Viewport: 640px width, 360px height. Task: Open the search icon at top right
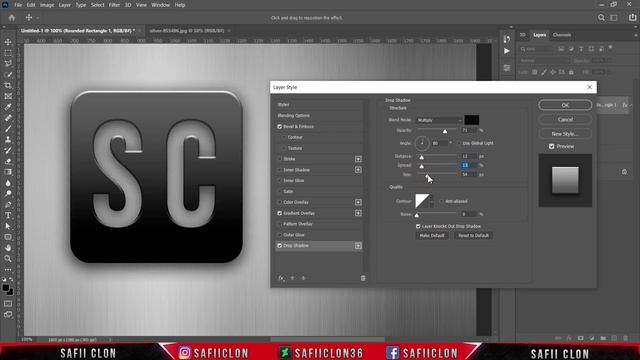pyautogui.click(x=601, y=18)
